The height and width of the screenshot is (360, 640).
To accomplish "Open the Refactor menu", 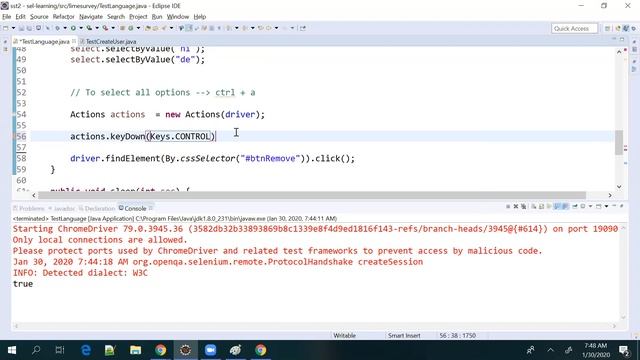I will tap(64, 17).
